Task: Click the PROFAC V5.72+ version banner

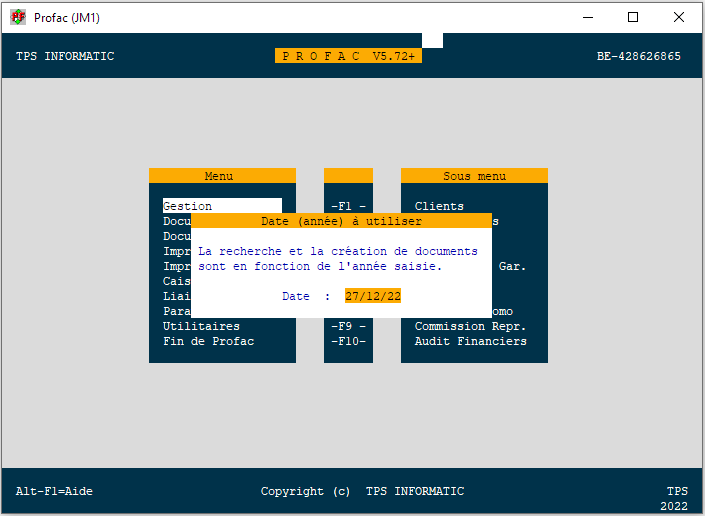Action: click(x=349, y=56)
